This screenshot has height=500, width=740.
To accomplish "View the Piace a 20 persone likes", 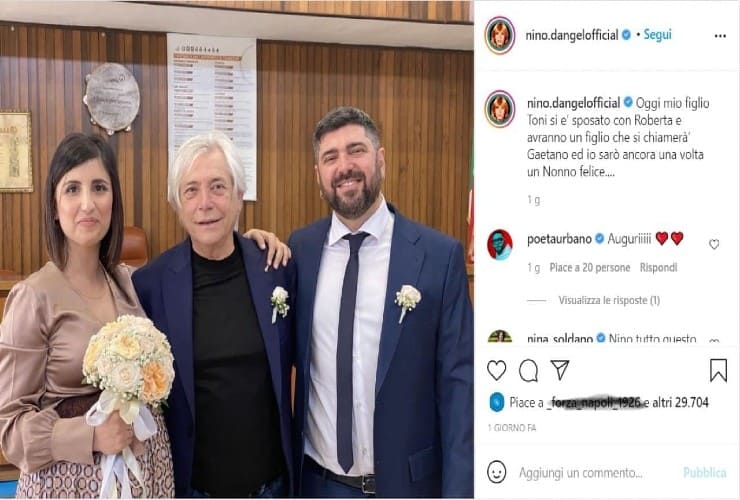I will [x=589, y=268].
